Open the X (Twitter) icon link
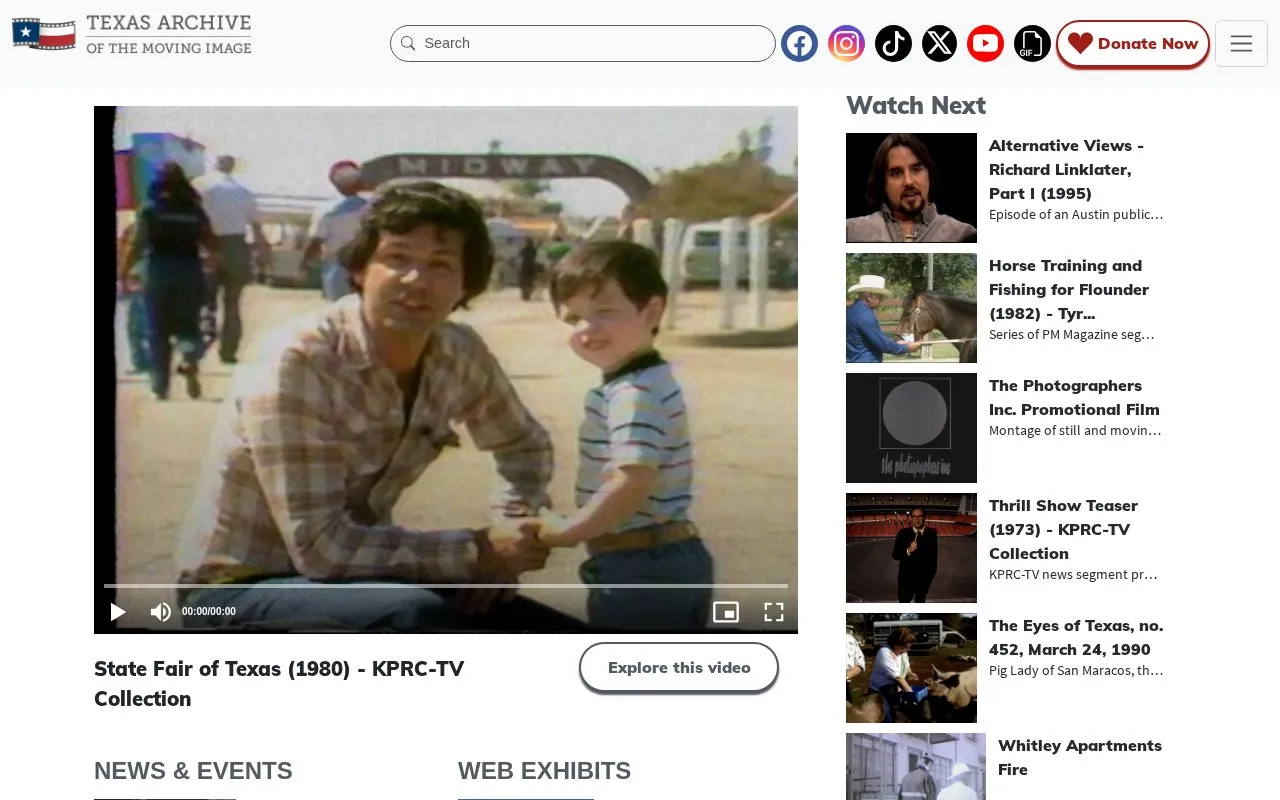 (939, 43)
